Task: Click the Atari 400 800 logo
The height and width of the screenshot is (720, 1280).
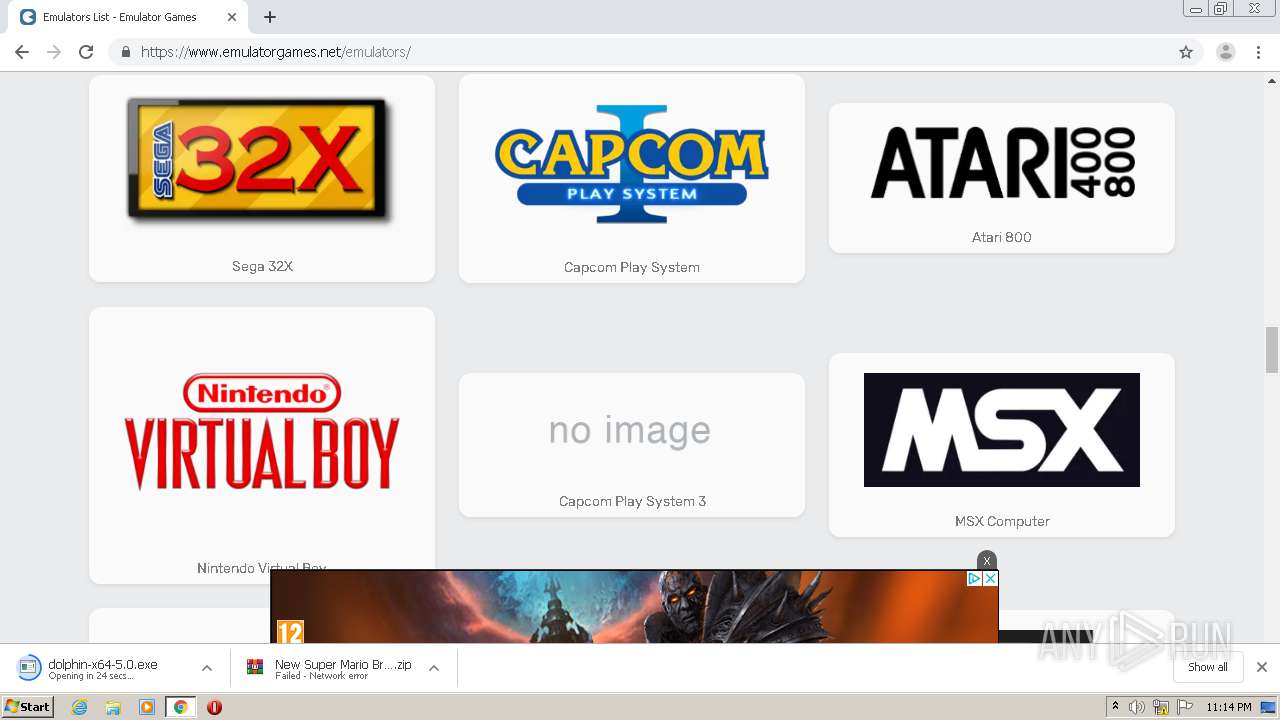Action: pyautogui.click(x=1002, y=162)
